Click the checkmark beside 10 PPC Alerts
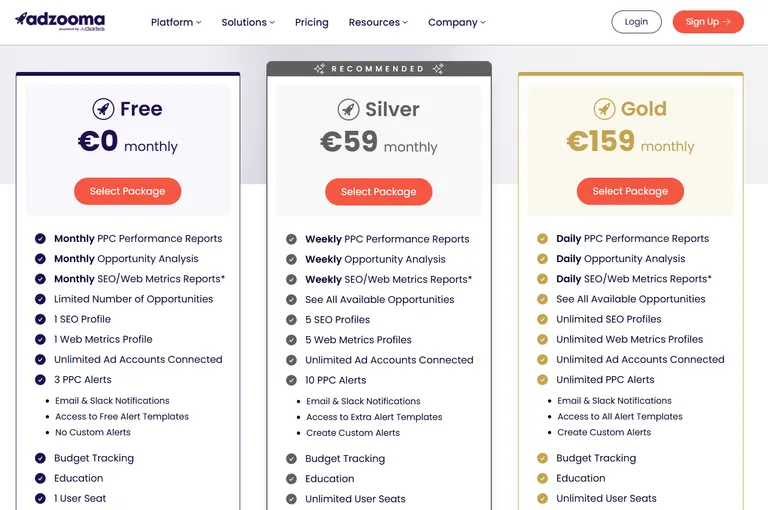 (x=291, y=380)
